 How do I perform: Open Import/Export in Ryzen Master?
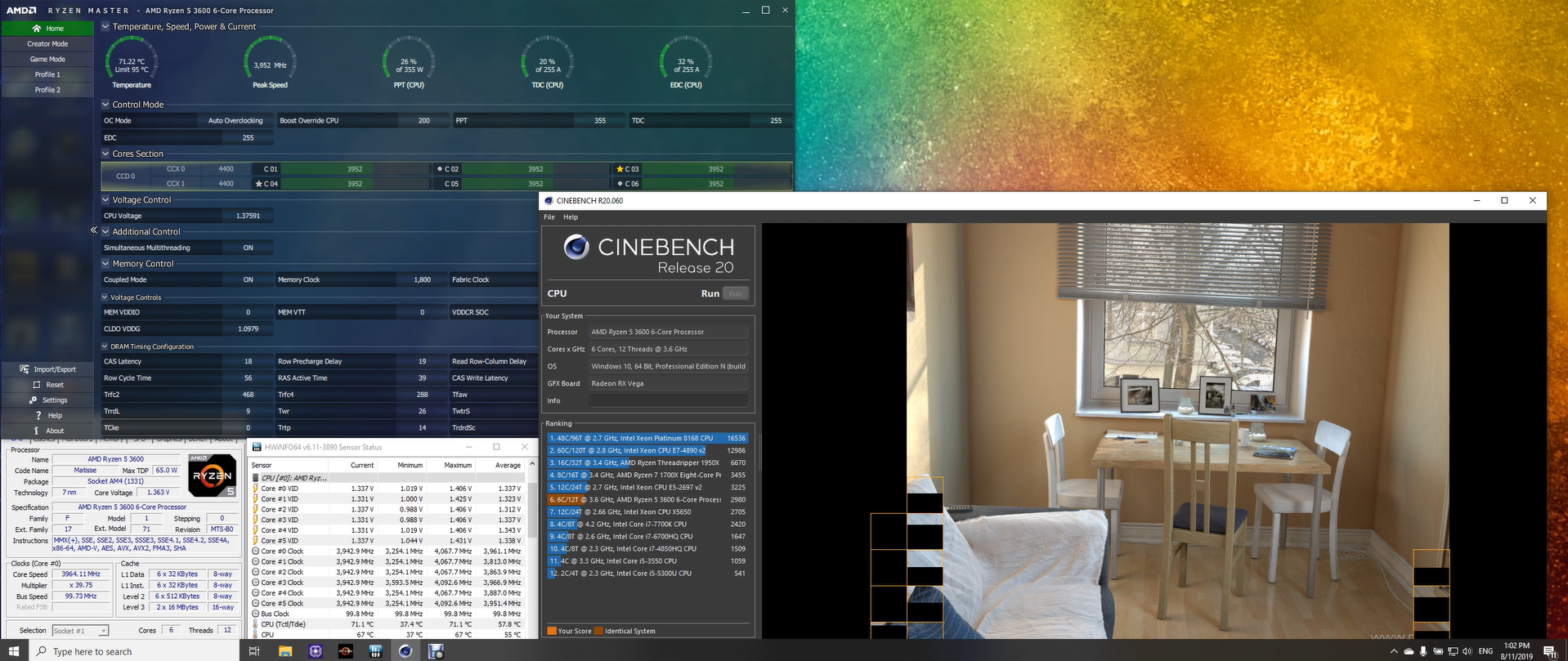coord(47,369)
